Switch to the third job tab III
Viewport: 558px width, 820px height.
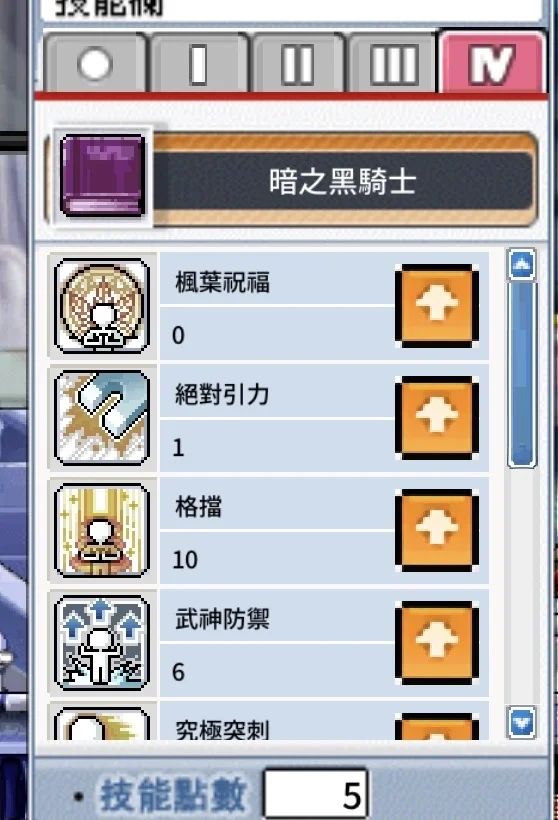coord(393,64)
